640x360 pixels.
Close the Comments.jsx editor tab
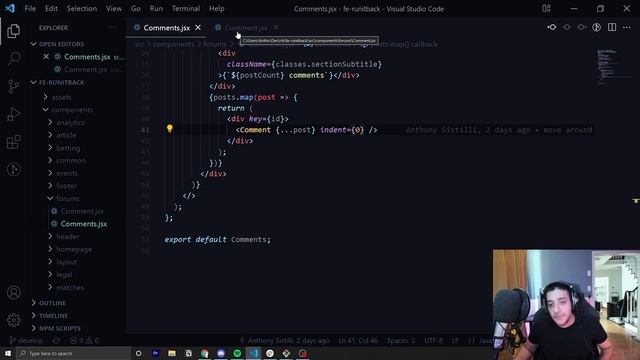[198, 27]
